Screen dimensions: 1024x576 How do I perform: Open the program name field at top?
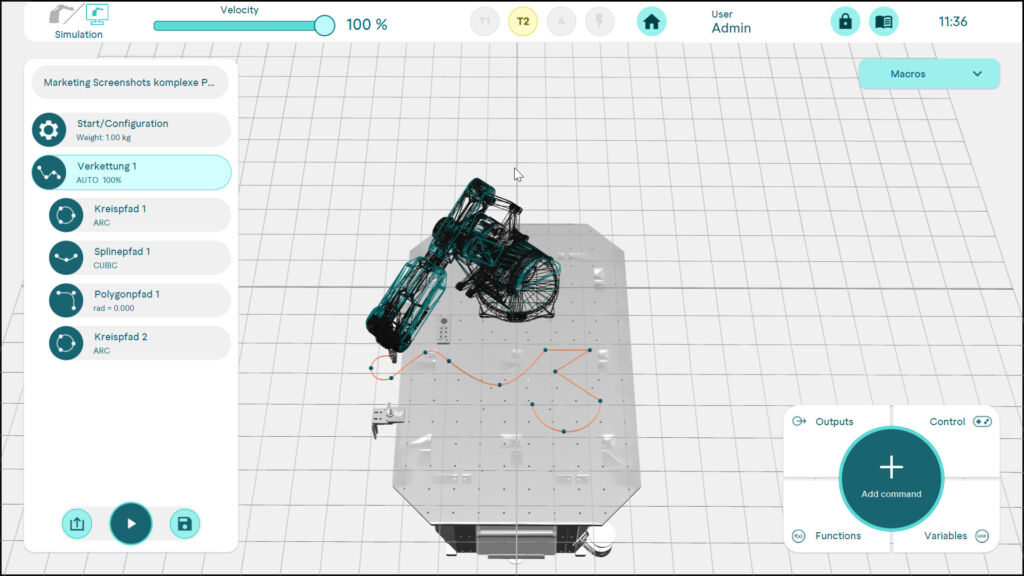[x=131, y=83]
